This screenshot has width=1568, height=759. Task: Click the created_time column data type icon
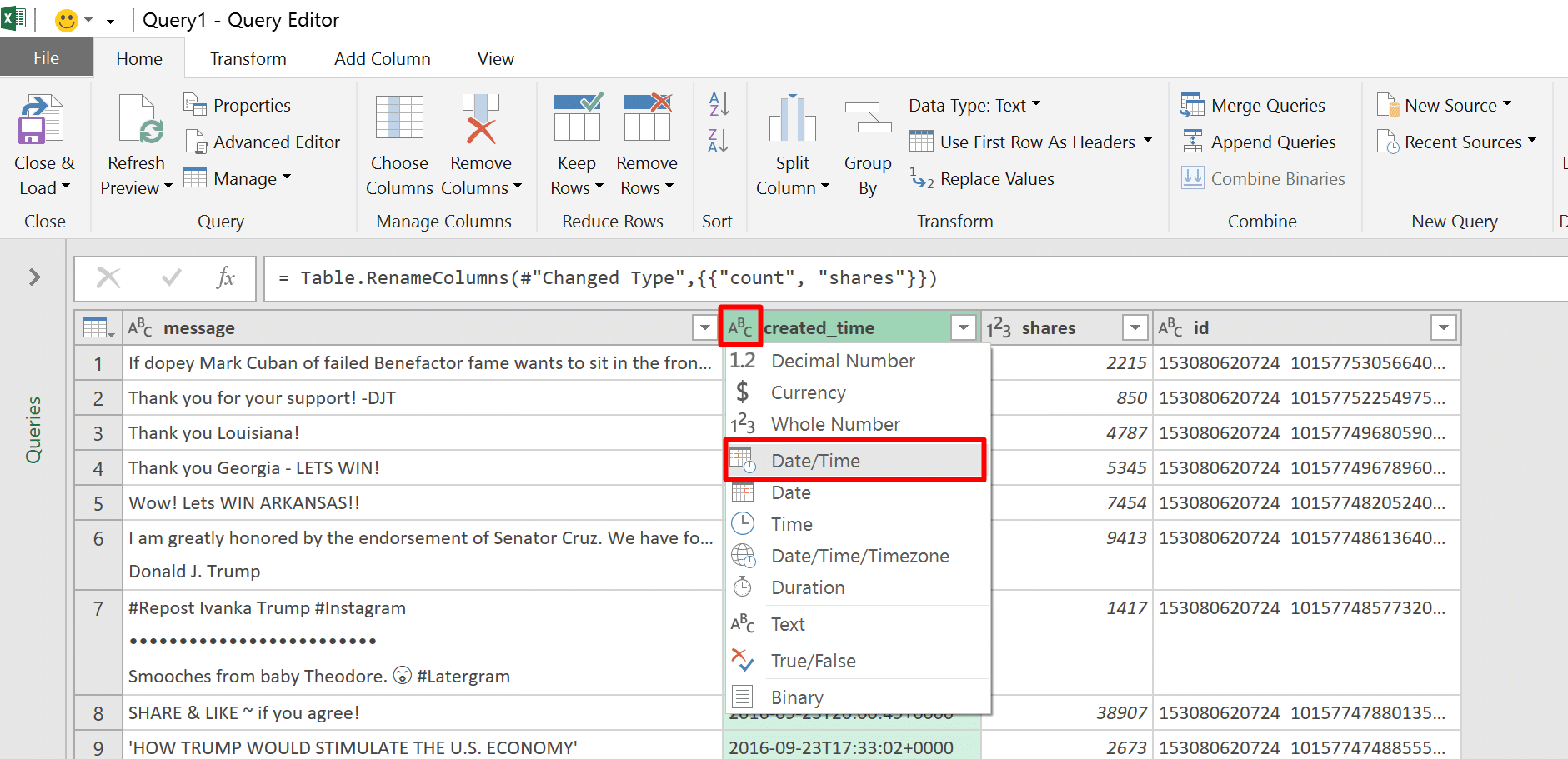pos(740,327)
